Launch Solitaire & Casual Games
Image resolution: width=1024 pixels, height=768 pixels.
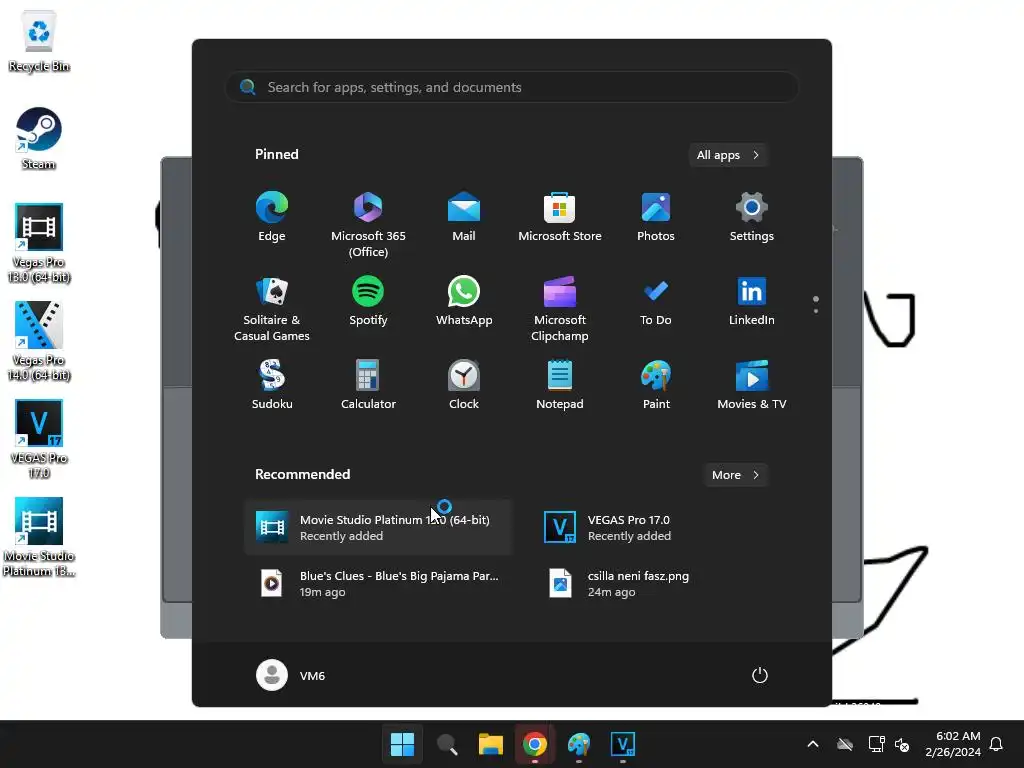(272, 309)
